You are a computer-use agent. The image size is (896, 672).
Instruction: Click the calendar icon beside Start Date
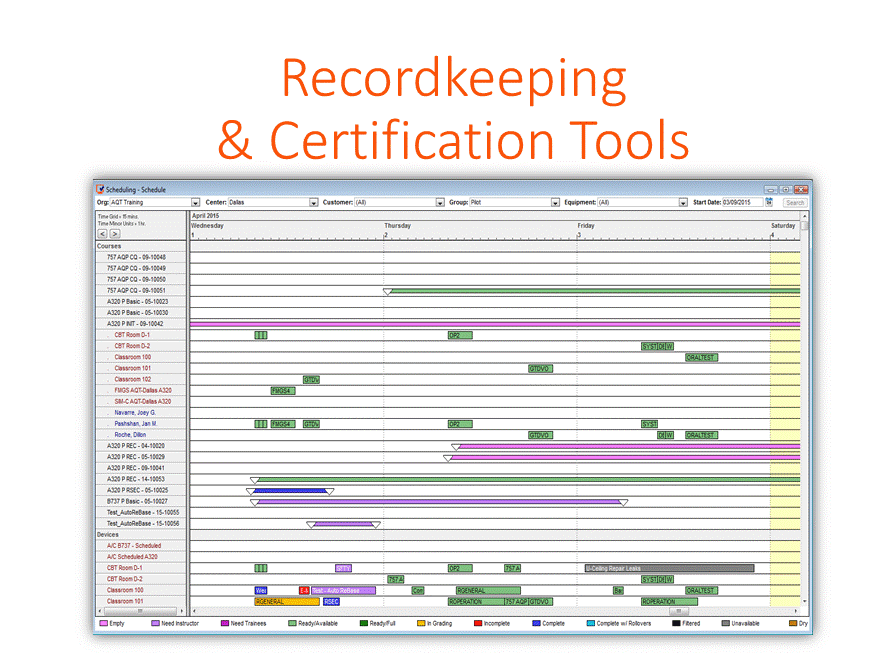[769, 202]
